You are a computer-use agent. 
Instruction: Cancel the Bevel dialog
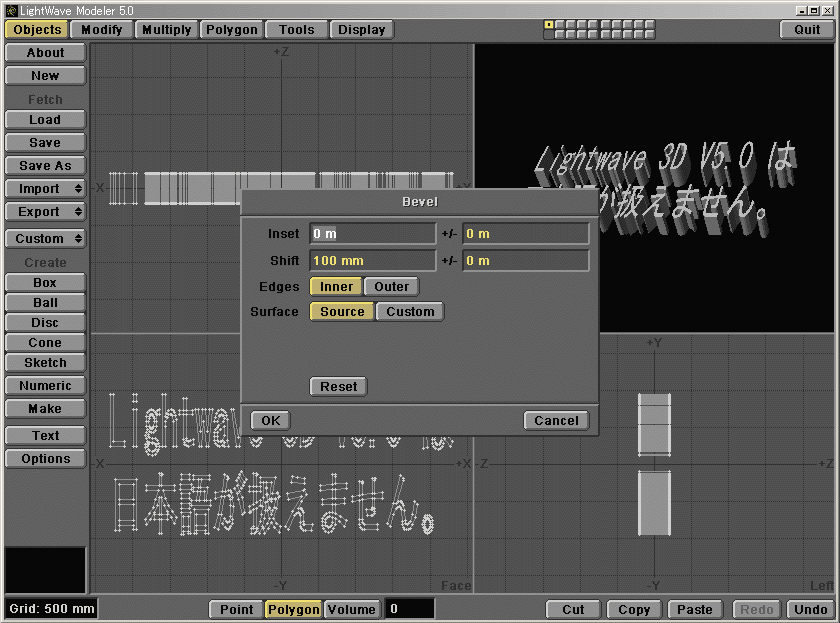pyautogui.click(x=556, y=421)
